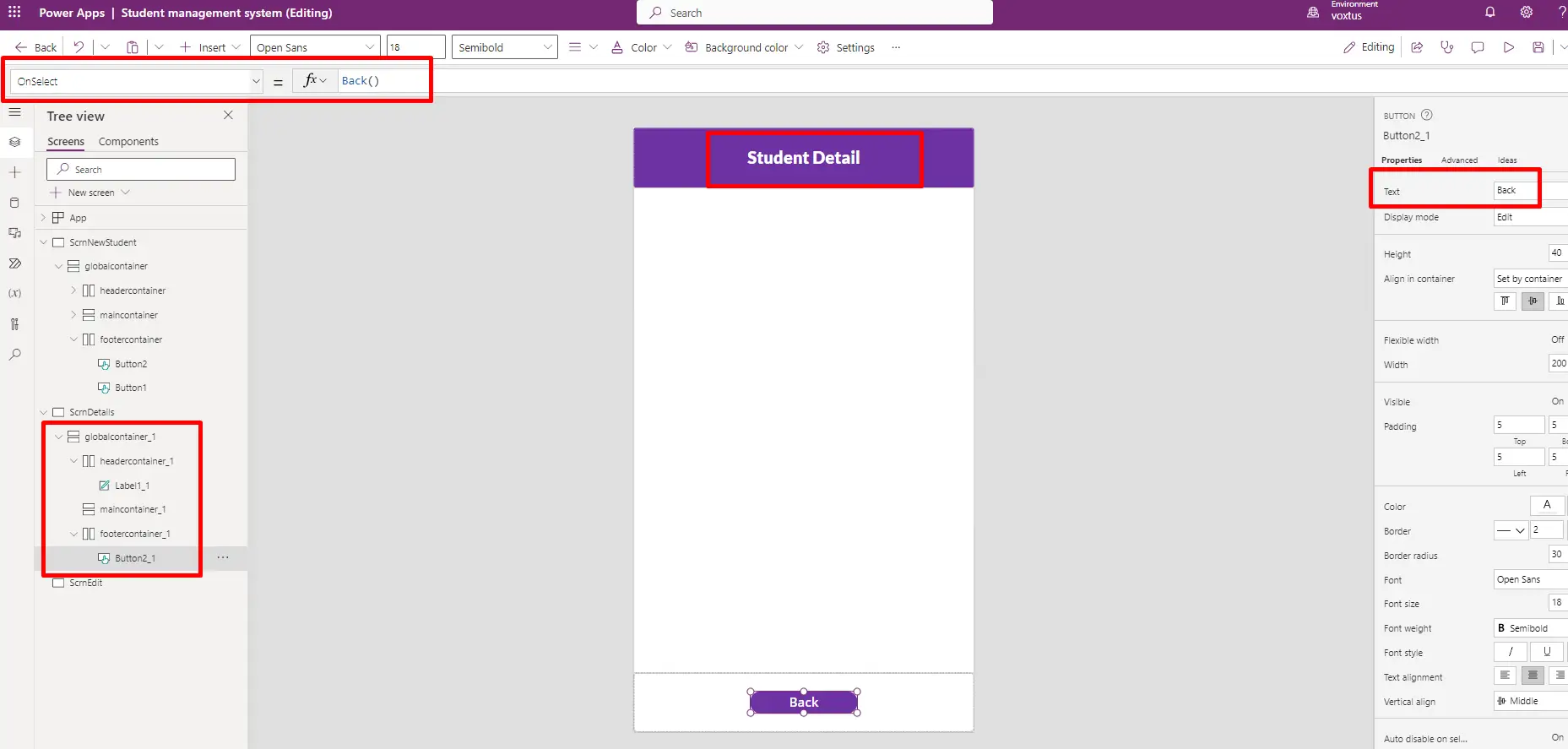
Task: Open the App checker stethoscope icon
Action: pos(1447,47)
